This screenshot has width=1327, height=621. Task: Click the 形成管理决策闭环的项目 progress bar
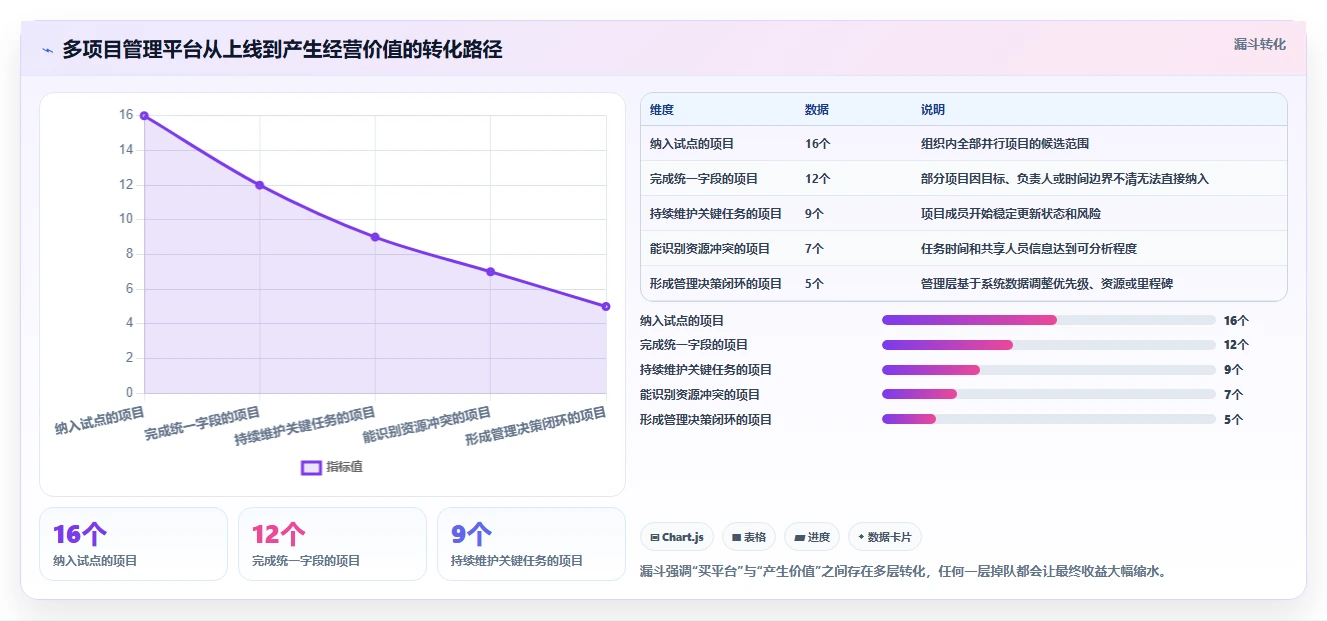(1049, 420)
